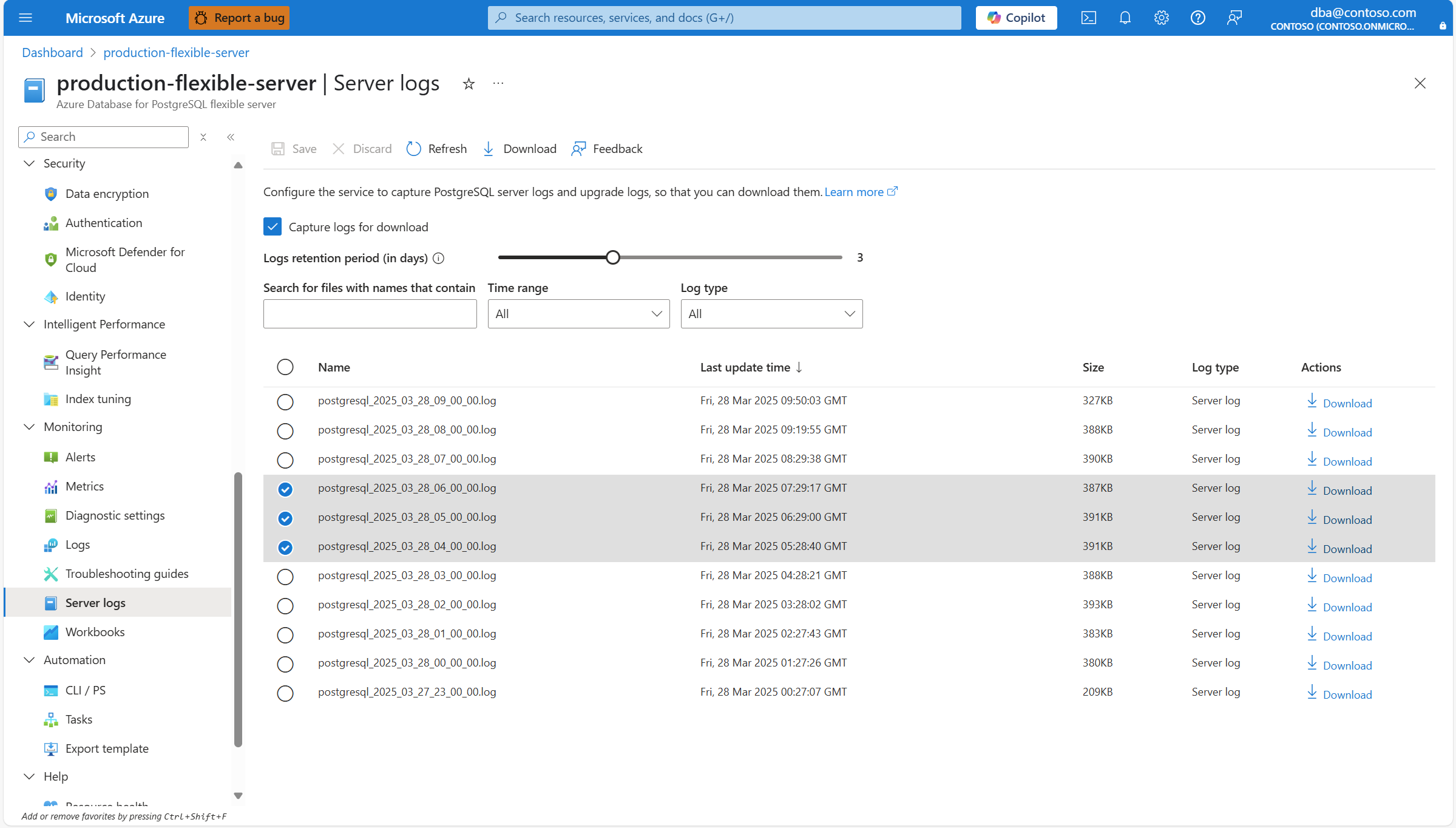Open Diagnostic settings in sidebar
The height and width of the screenshot is (828, 1456).
[x=115, y=515]
